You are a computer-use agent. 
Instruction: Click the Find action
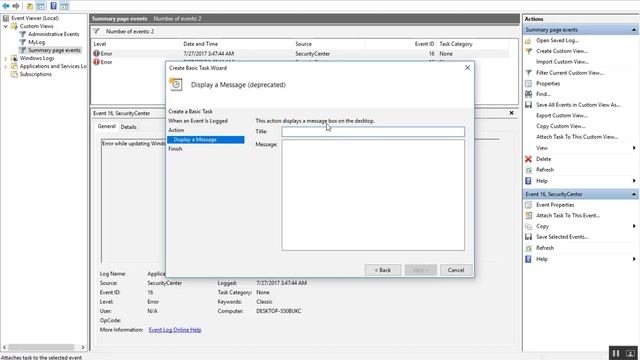(x=543, y=94)
